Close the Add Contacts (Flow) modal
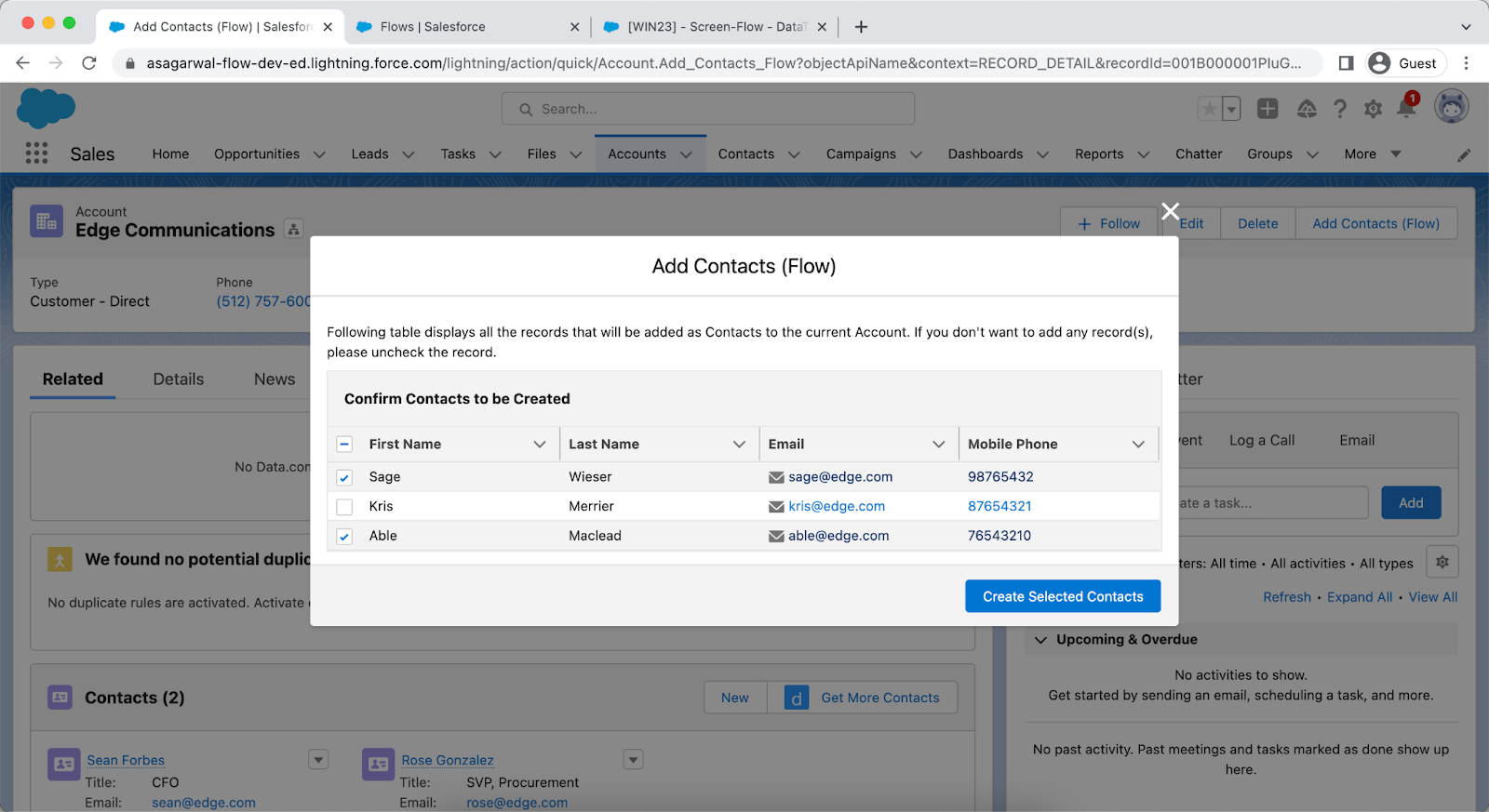1489x812 pixels. 1171,211
